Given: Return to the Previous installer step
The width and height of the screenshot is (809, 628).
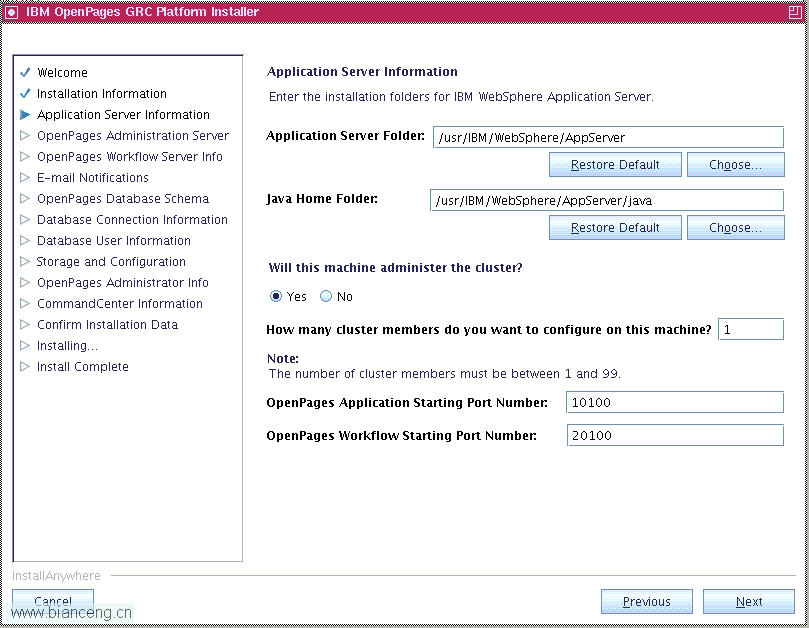Looking at the screenshot, I should pyautogui.click(x=646, y=602).
